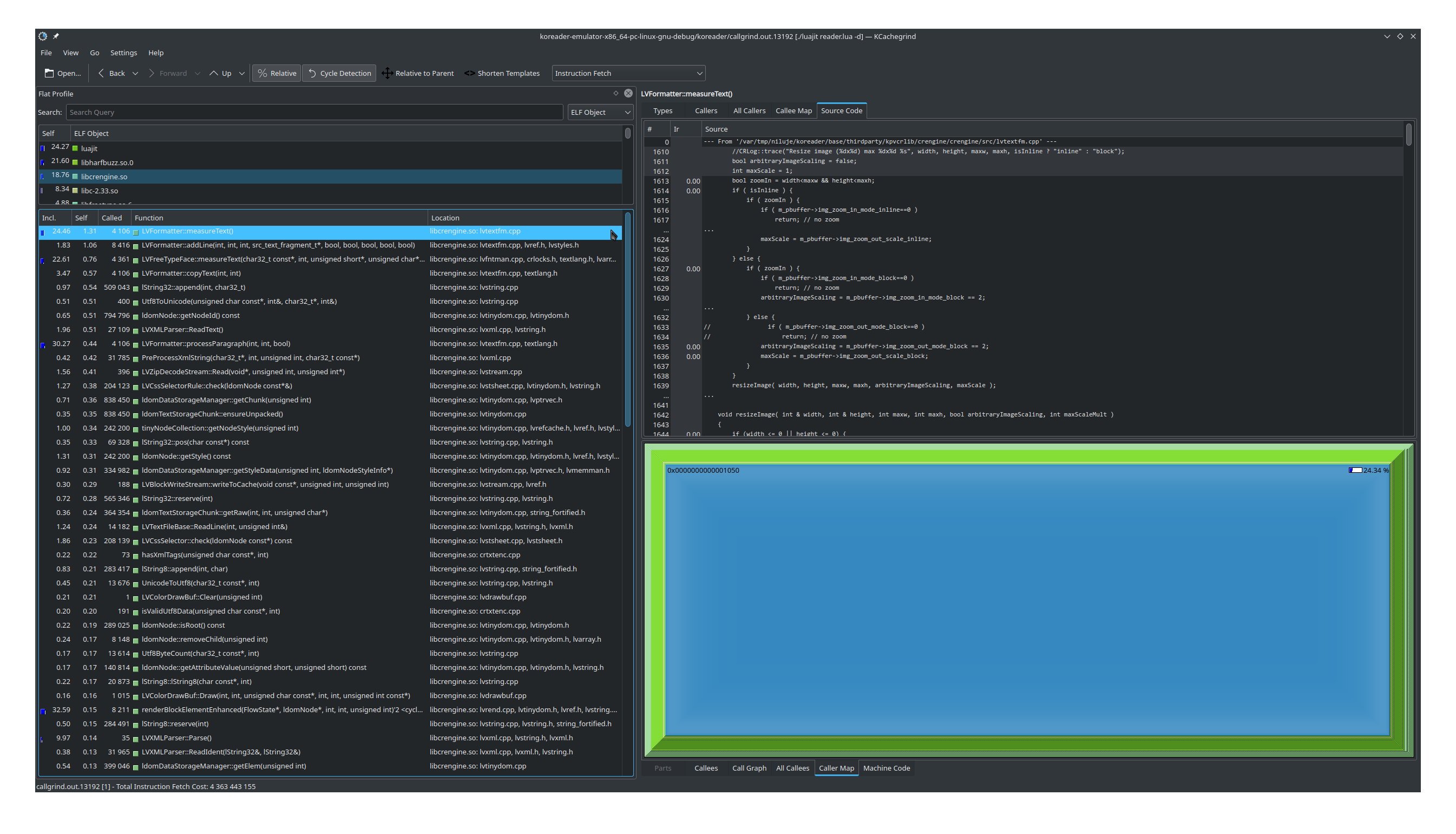
Task: Float the Flat Profile panel via its detach icon
Action: click(615, 93)
